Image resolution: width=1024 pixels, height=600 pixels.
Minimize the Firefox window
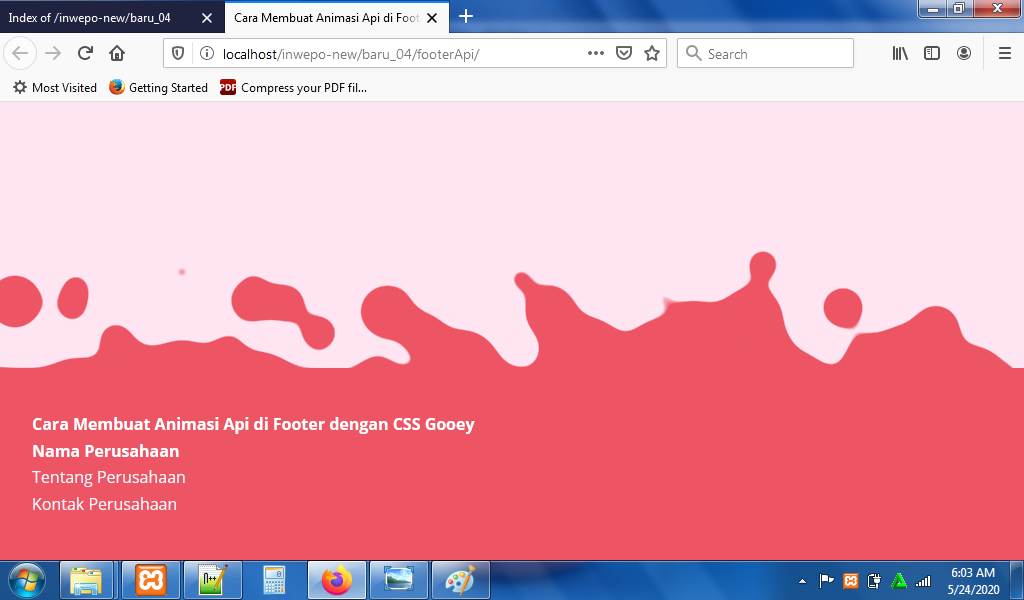pos(933,9)
